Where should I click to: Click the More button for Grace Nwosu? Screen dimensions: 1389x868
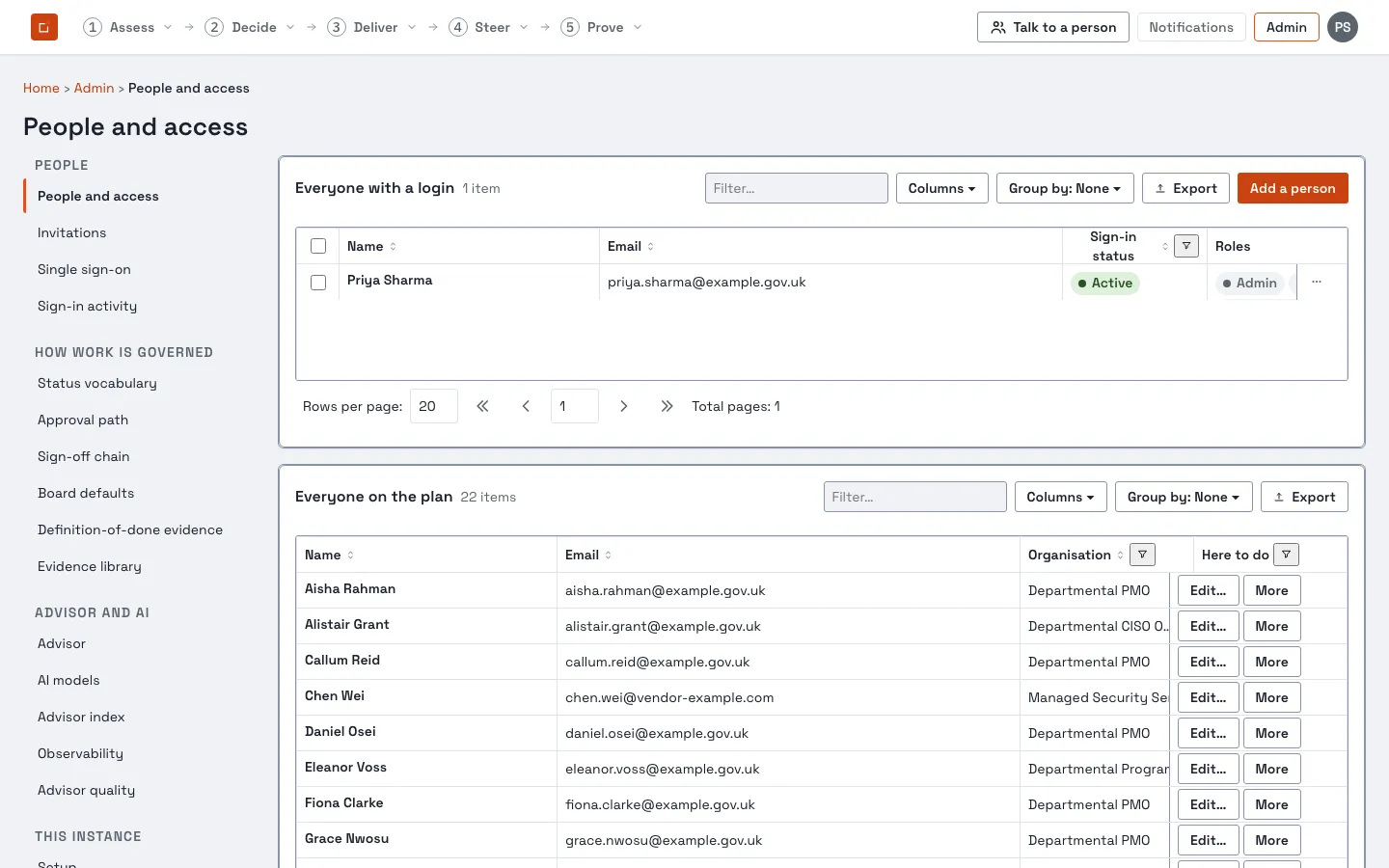click(x=1271, y=840)
